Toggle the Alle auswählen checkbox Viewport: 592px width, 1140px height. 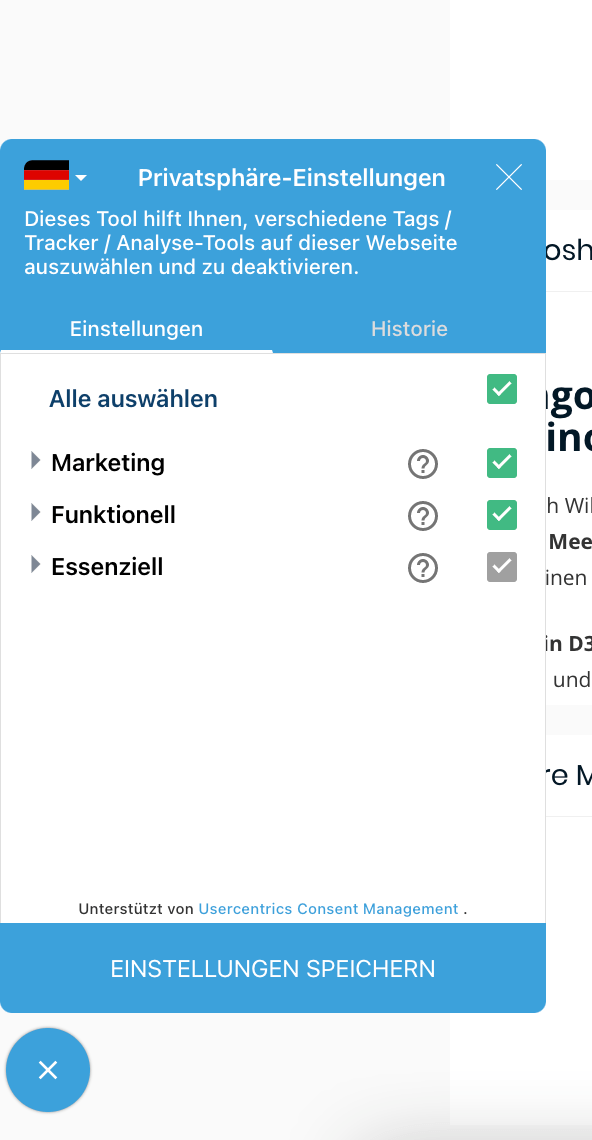pos(501,389)
